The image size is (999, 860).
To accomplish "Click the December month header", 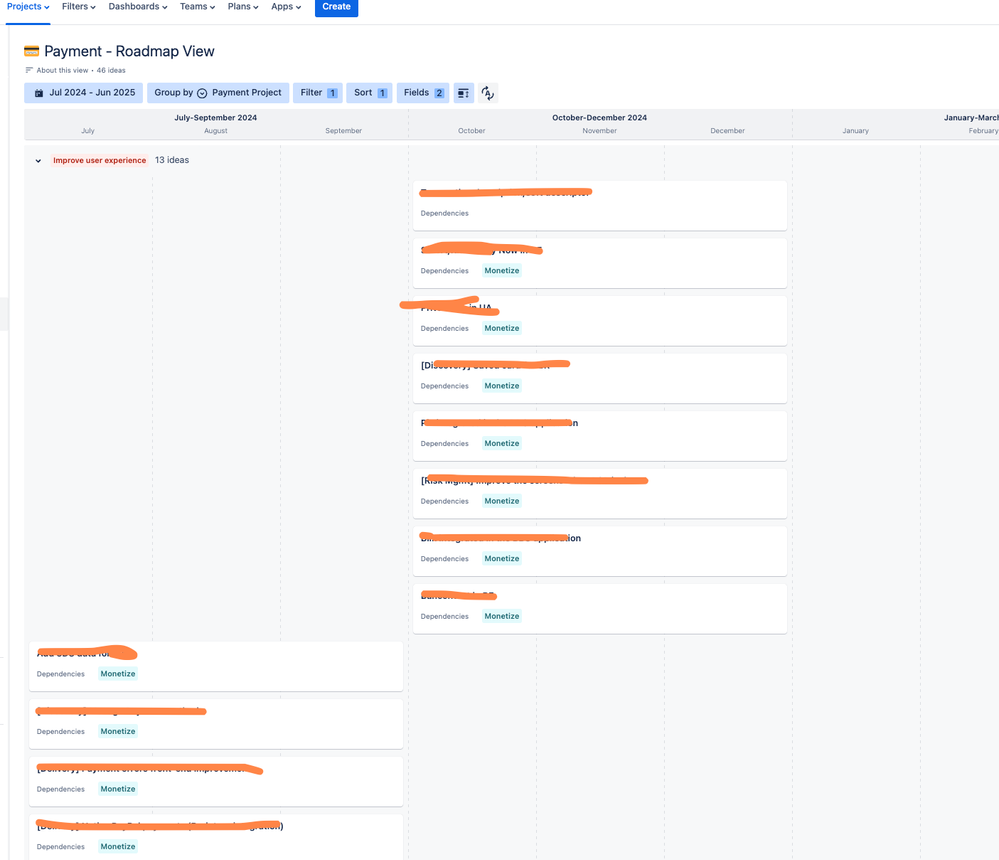I will pyautogui.click(x=728, y=131).
